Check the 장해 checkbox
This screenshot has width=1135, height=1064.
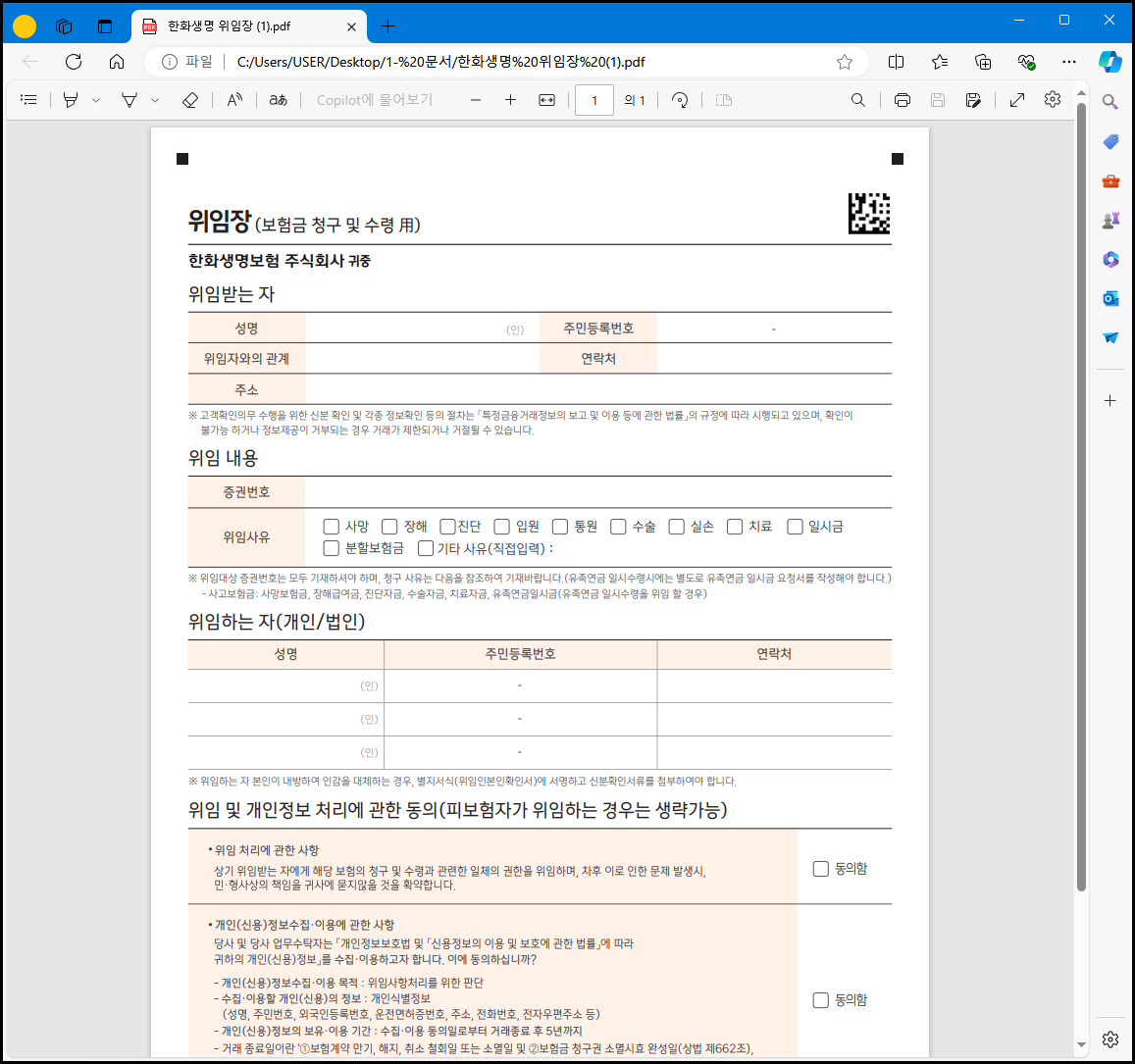click(389, 527)
